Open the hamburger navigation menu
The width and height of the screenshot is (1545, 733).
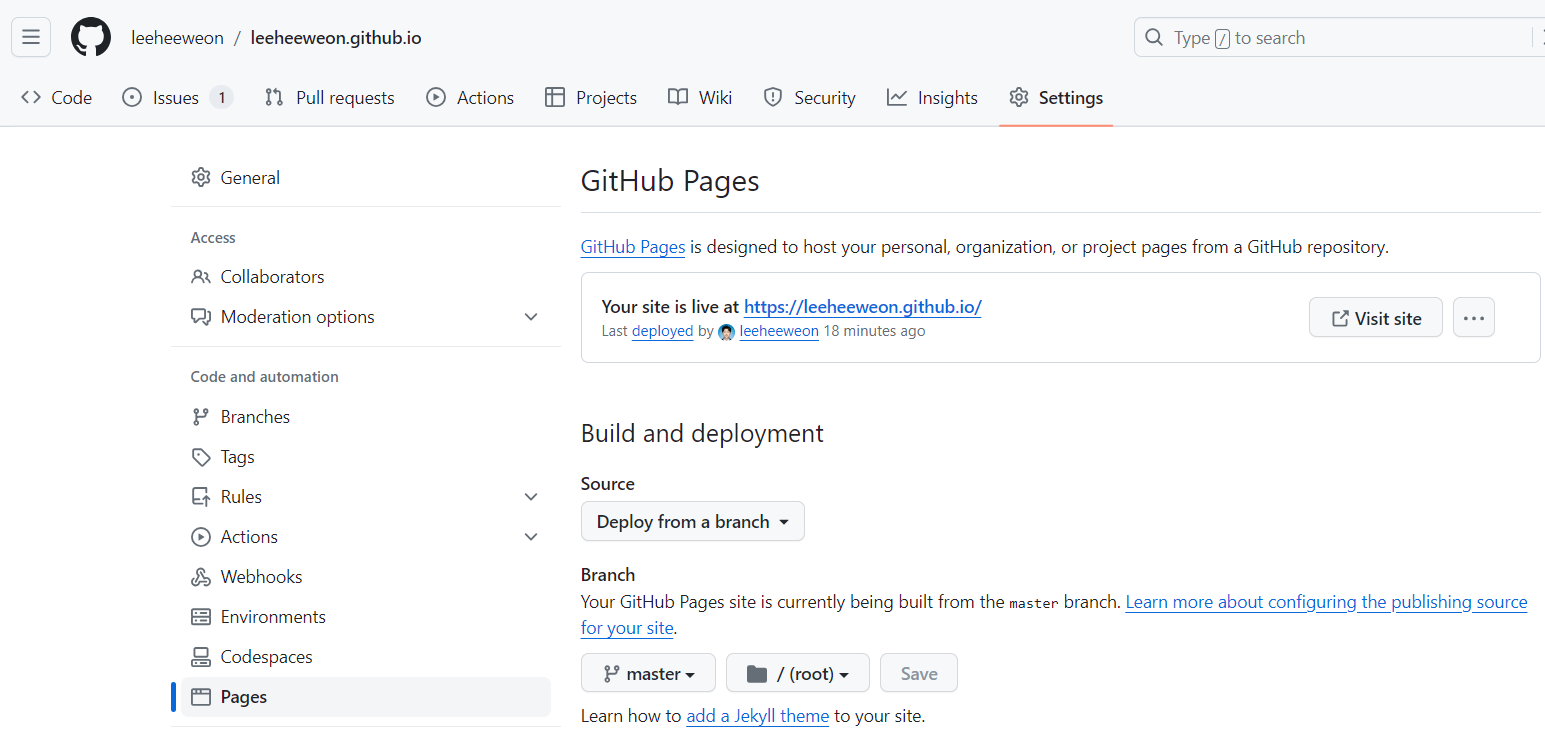[31, 38]
